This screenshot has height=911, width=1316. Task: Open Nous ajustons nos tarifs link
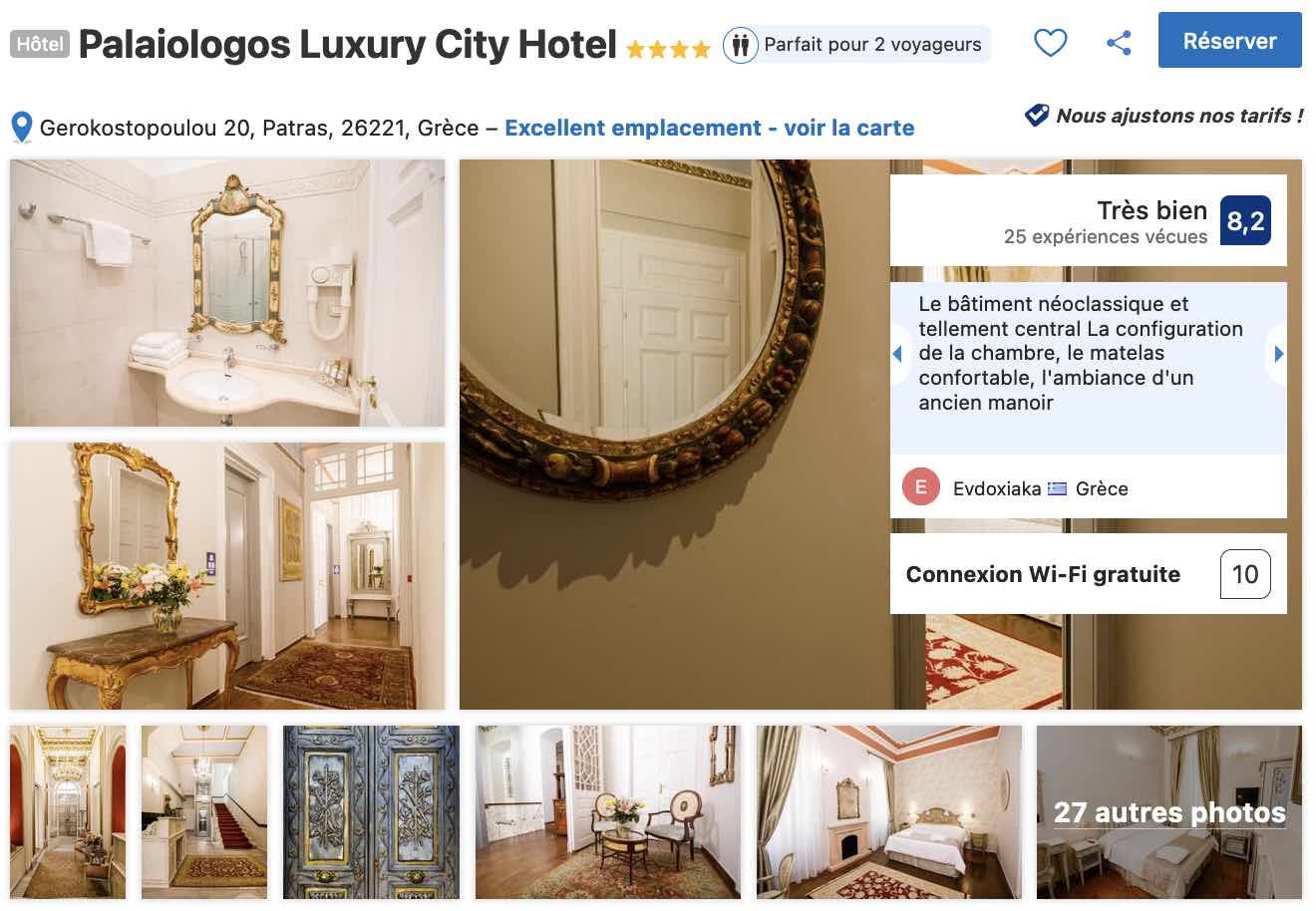(x=1179, y=116)
